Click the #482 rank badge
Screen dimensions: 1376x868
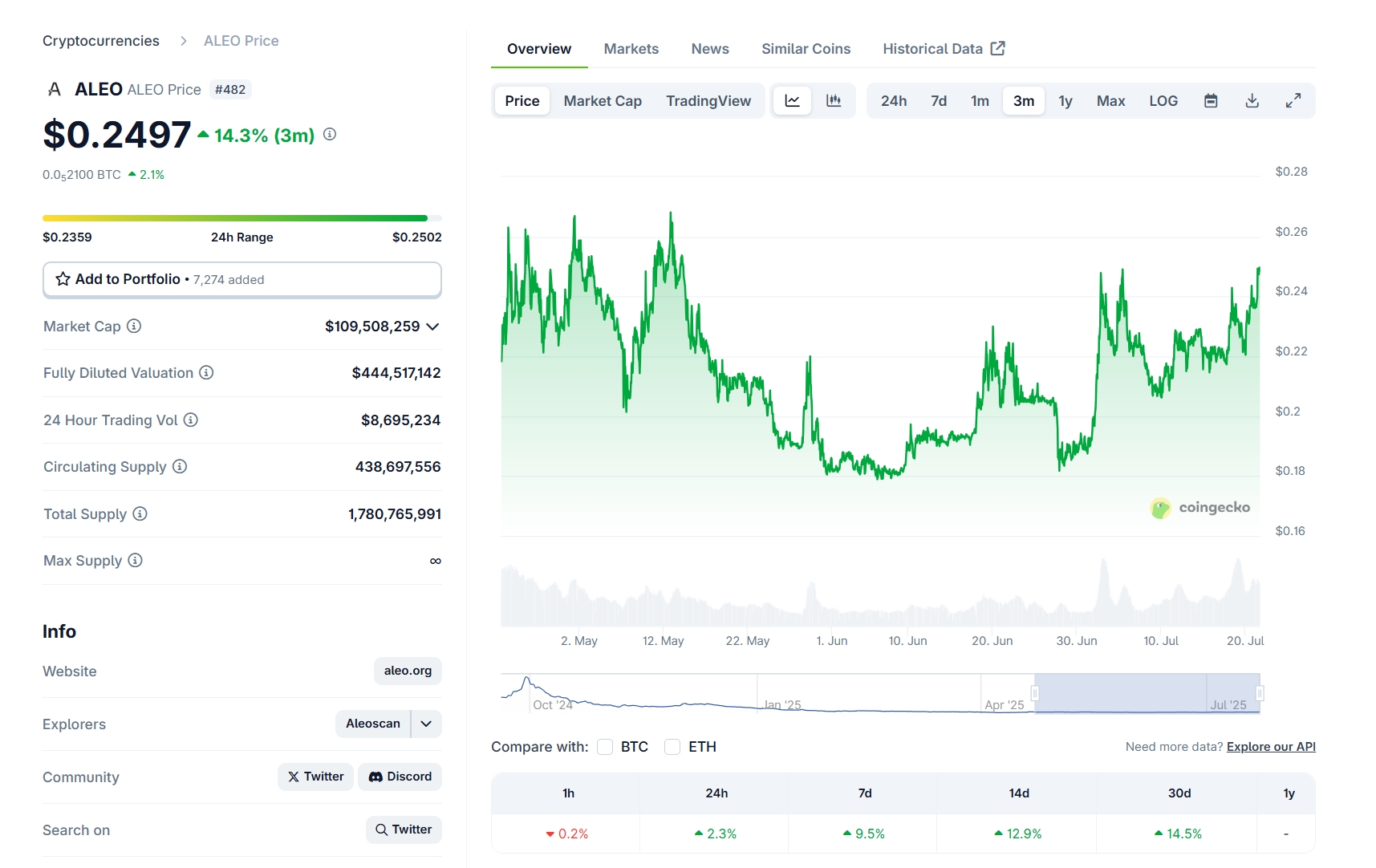click(x=230, y=90)
